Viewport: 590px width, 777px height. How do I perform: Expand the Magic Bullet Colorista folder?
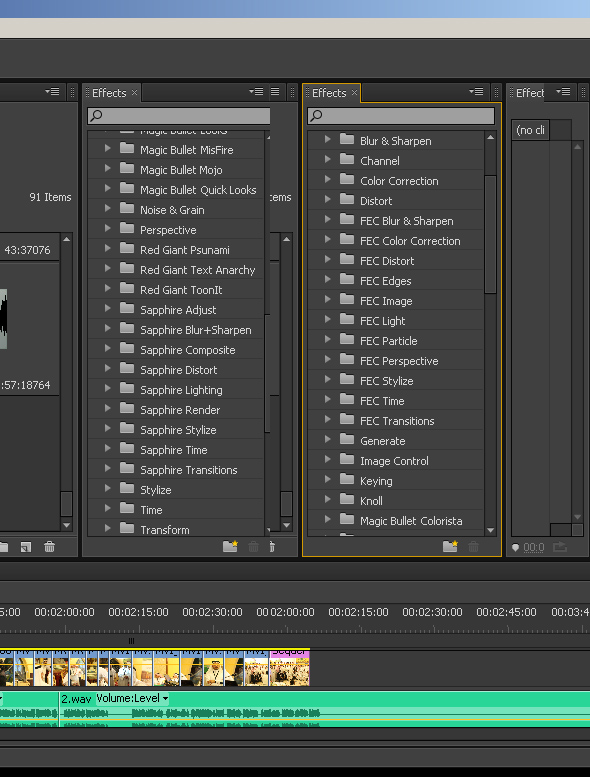327,519
